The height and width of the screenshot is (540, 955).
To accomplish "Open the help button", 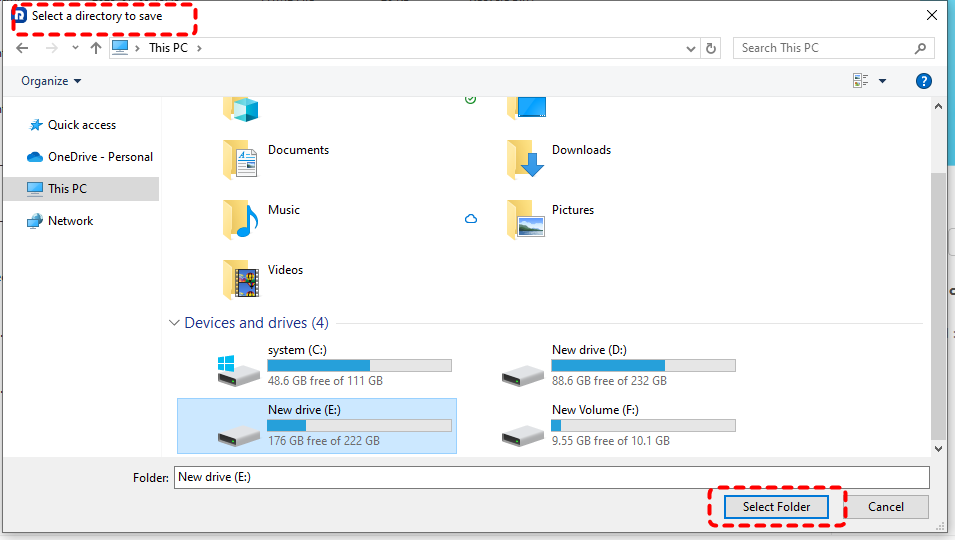I will pyautogui.click(x=924, y=81).
